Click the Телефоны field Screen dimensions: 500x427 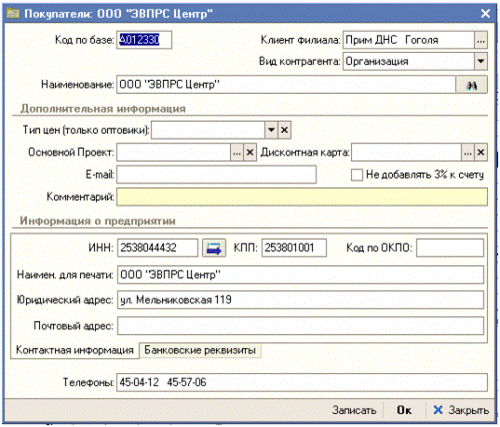[302, 382]
